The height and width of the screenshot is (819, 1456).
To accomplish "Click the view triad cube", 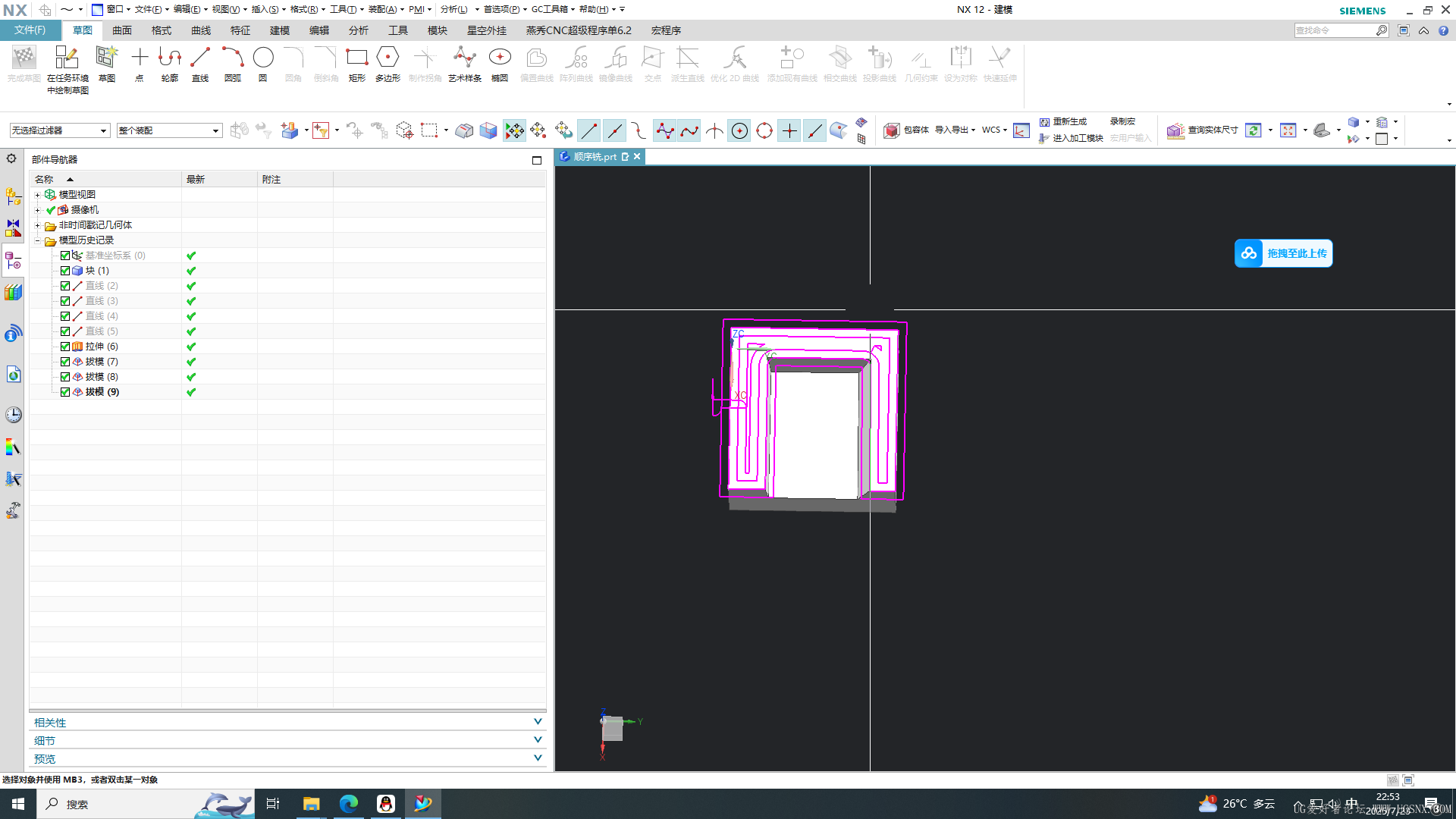I will 613,729.
